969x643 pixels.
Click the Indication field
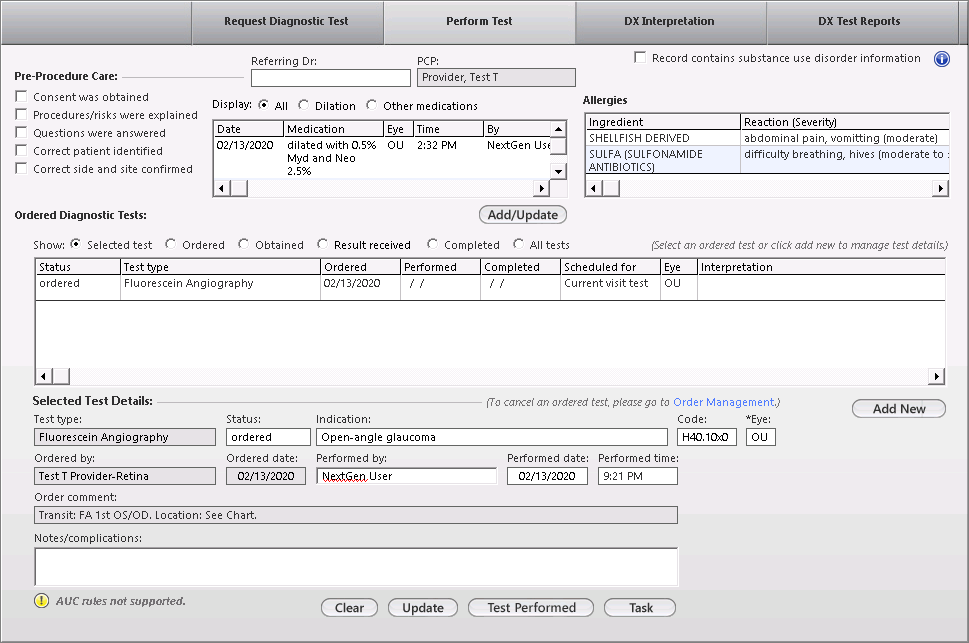coord(492,437)
